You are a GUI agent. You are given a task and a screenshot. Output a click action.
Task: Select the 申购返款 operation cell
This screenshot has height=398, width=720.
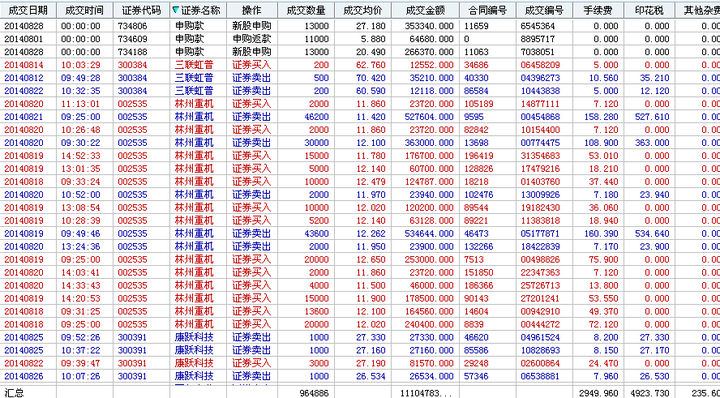click(x=252, y=39)
